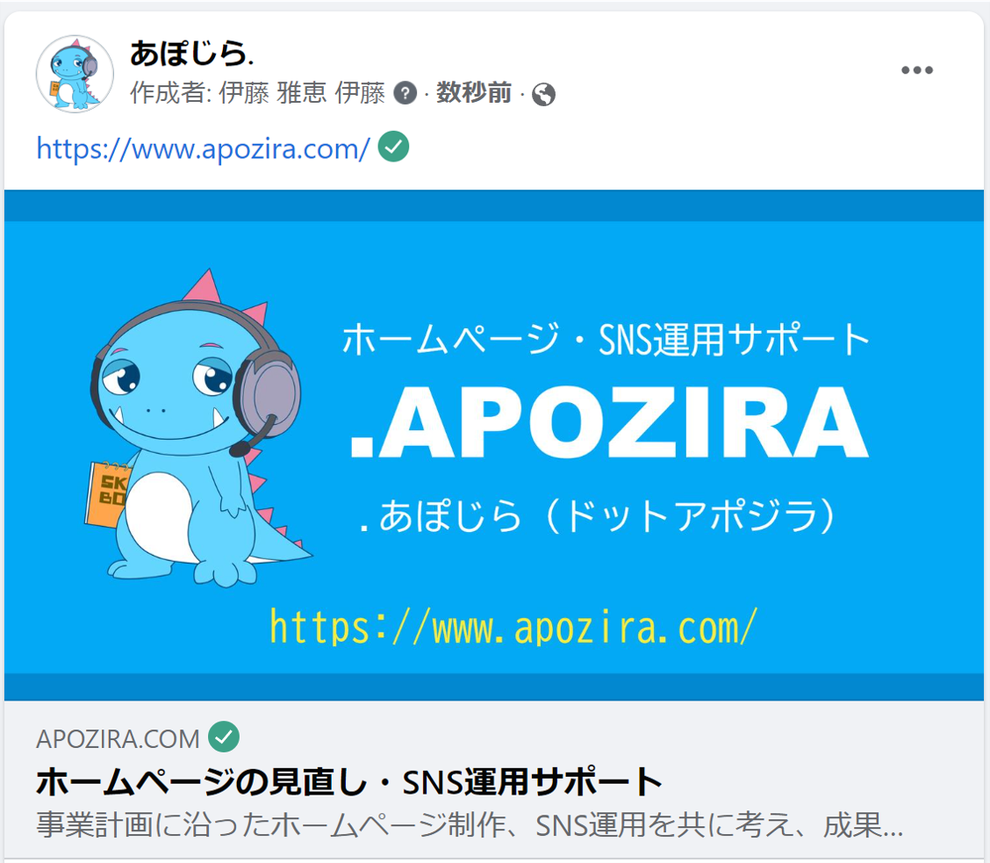990x863 pixels.
Task: Click the globe public audience icon
Action: pyautogui.click(x=544, y=95)
